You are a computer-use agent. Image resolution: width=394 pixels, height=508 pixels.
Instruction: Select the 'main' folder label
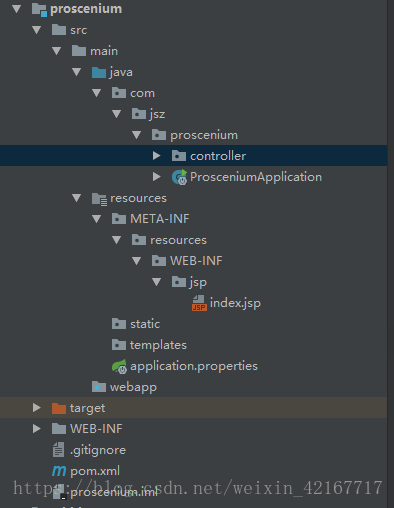(104, 51)
